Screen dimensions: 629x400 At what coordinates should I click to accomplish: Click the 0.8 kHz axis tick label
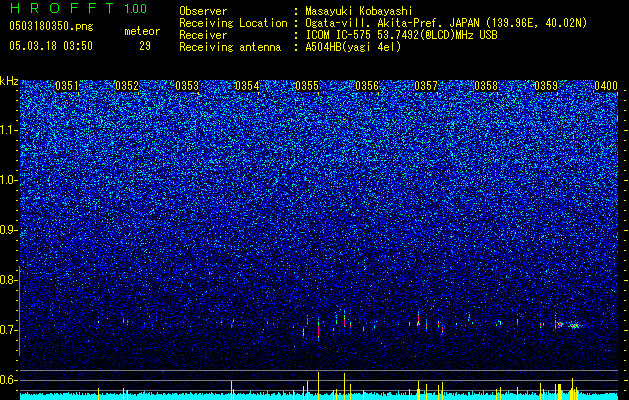[x=7, y=280]
